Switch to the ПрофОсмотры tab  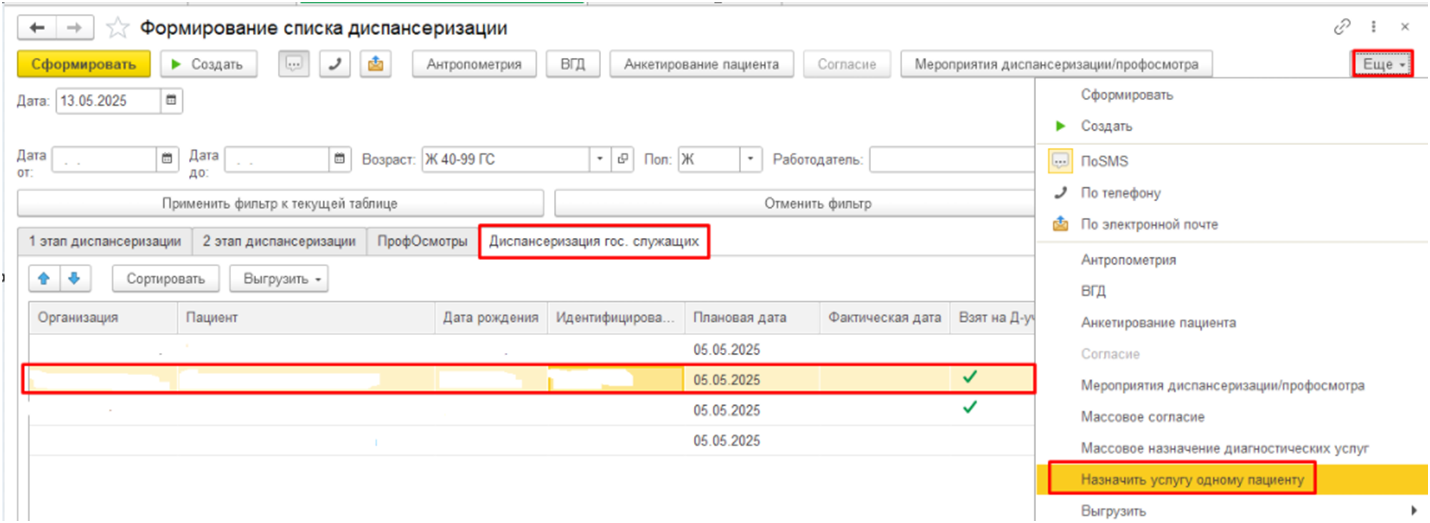(422, 243)
